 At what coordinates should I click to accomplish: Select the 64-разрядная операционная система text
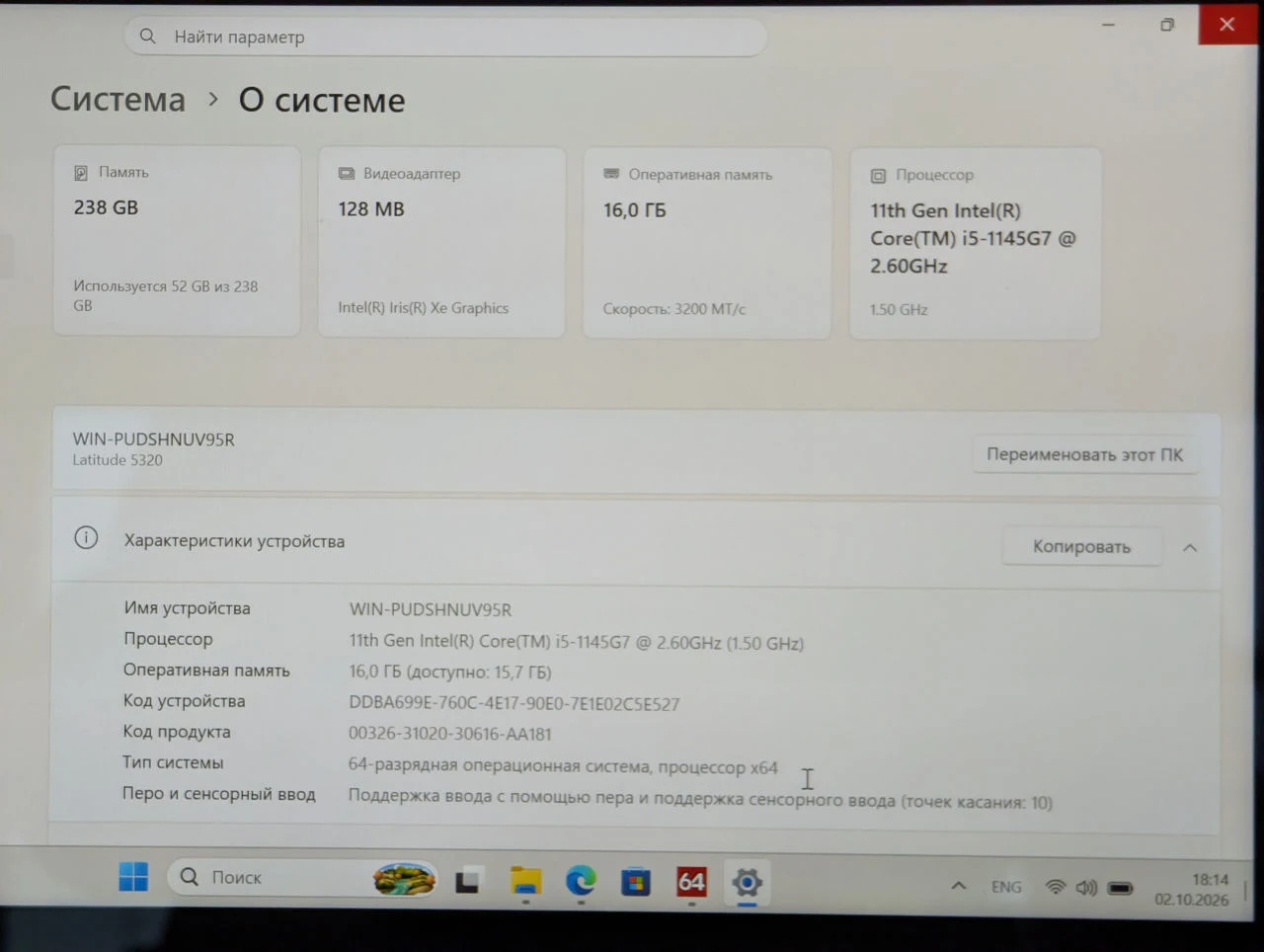tap(563, 766)
